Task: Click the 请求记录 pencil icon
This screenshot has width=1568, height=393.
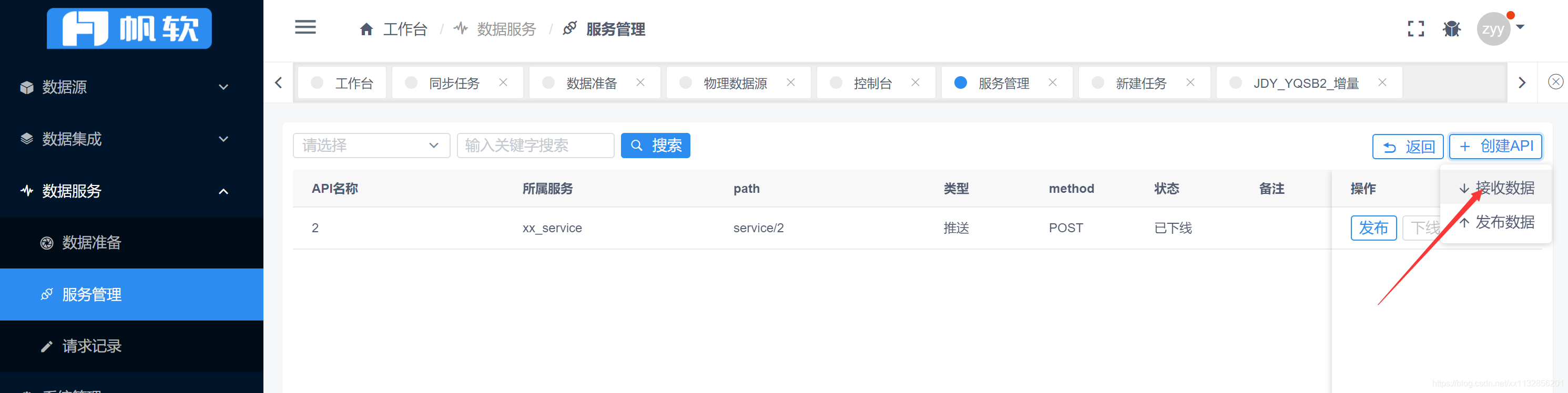Action: [x=47, y=347]
